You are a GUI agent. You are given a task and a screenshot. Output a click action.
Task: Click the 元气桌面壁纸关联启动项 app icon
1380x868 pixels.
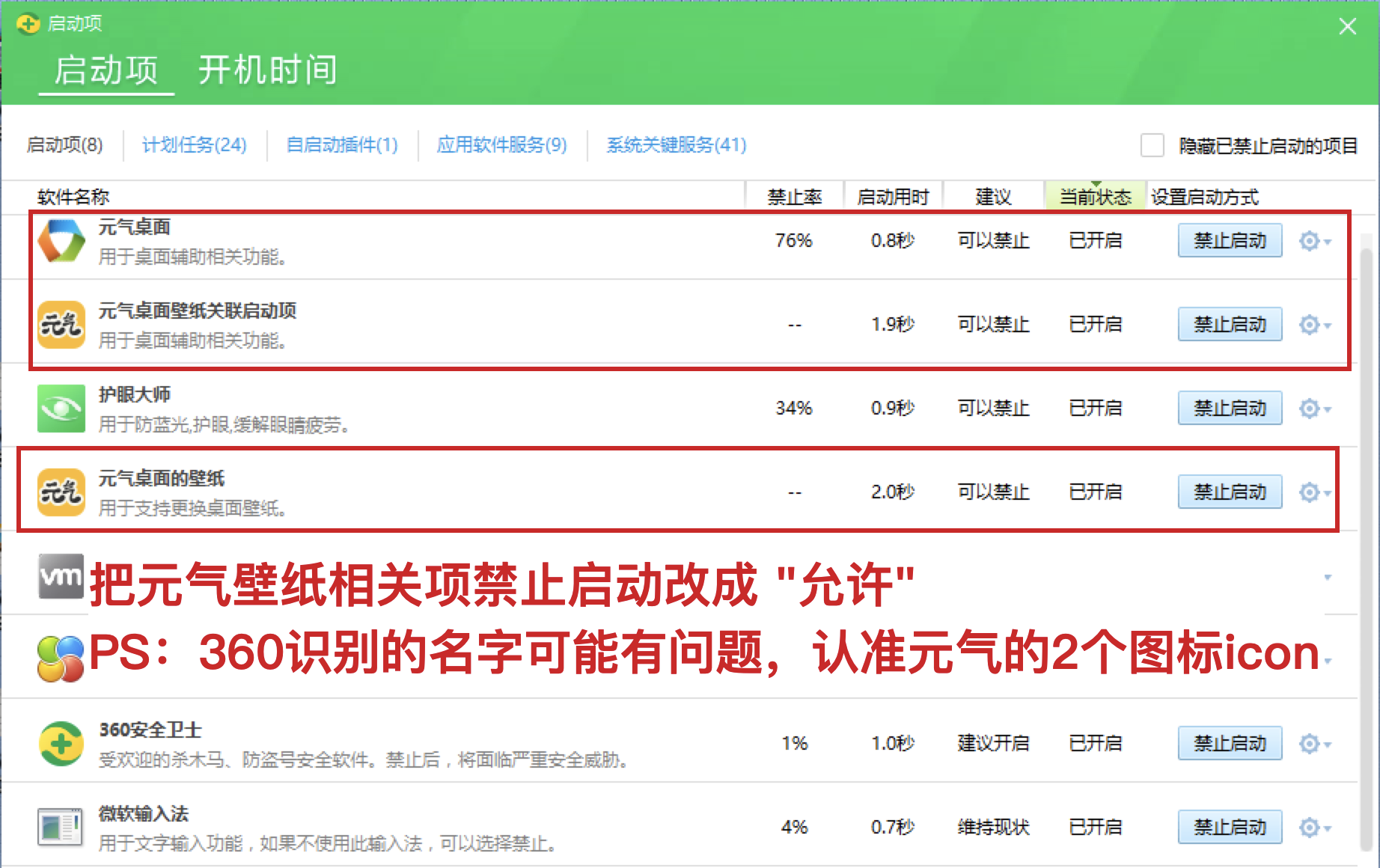click(x=61, y=325)
